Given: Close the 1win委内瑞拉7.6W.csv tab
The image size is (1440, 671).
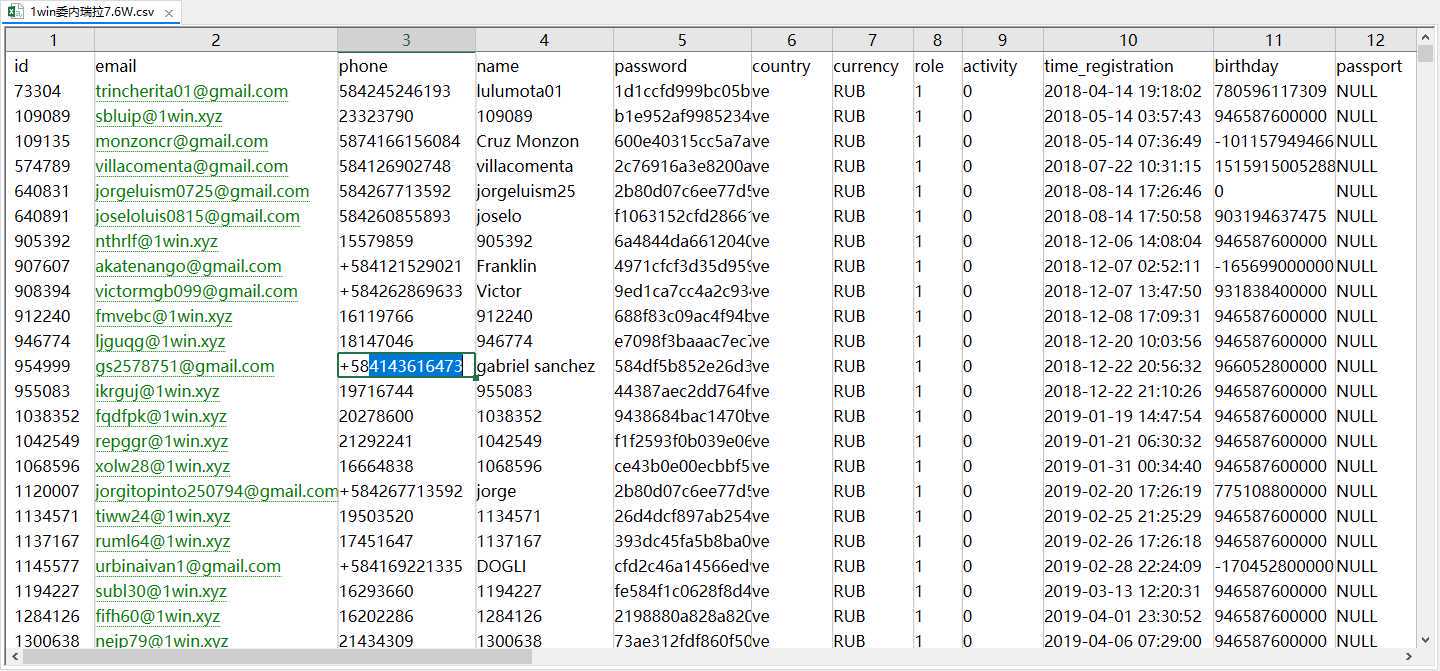Looking at the screenshot, I should tap(168, 14).
